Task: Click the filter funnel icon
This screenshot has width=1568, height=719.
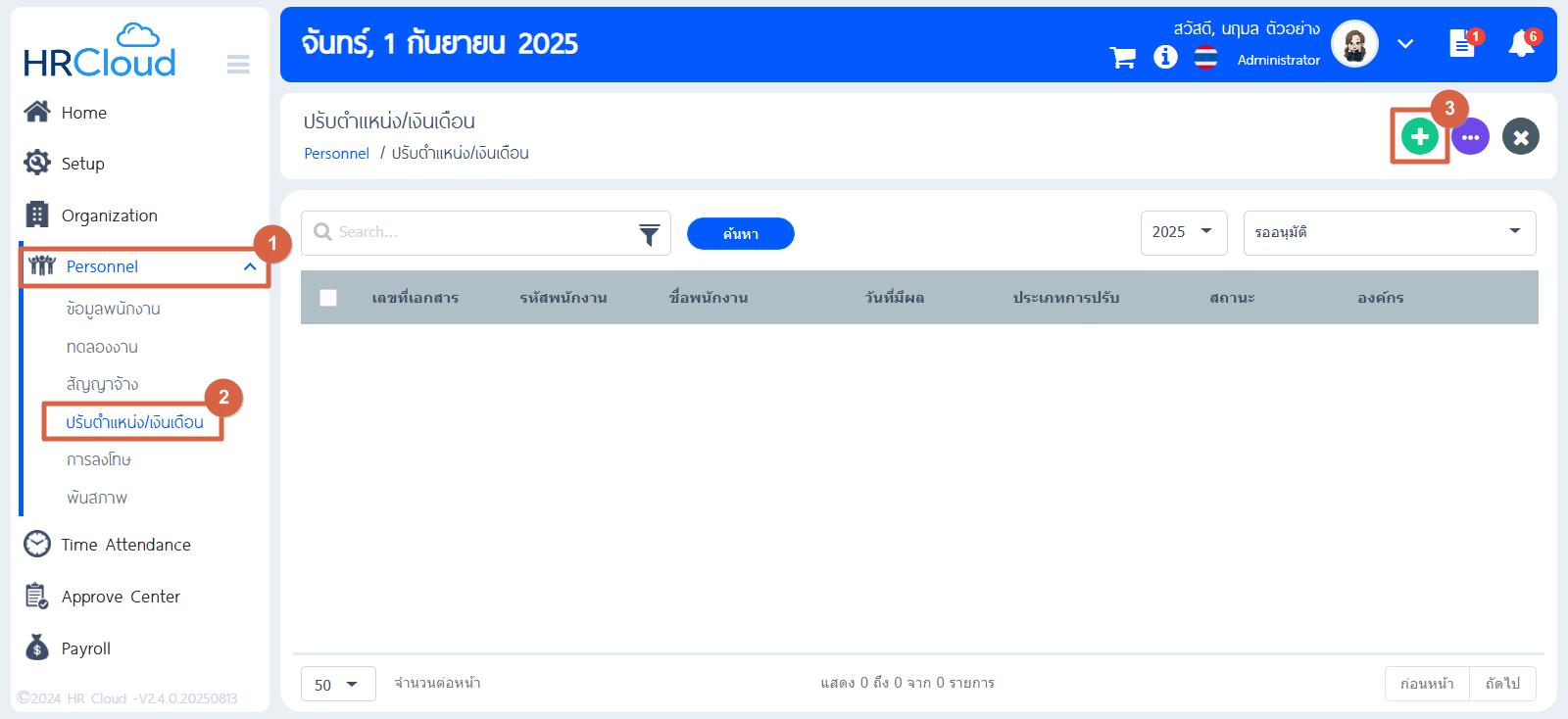Action: pos(649,234)
